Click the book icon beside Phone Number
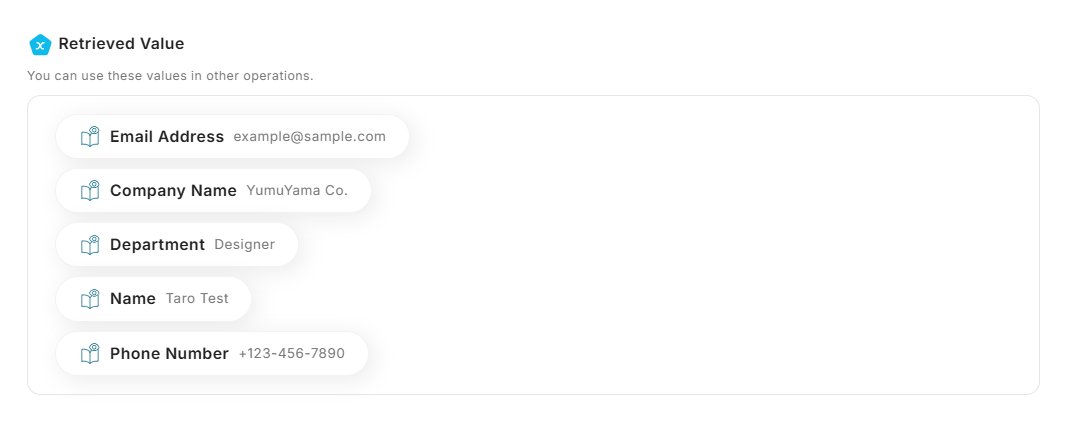 (x=90, y=353)
